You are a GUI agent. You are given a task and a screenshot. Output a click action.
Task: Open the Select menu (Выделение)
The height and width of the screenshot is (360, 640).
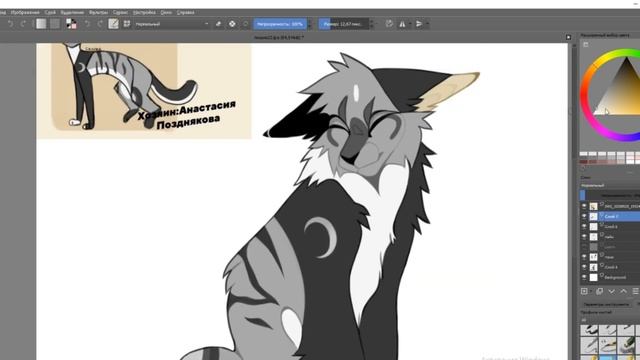[x=72, y=13]
